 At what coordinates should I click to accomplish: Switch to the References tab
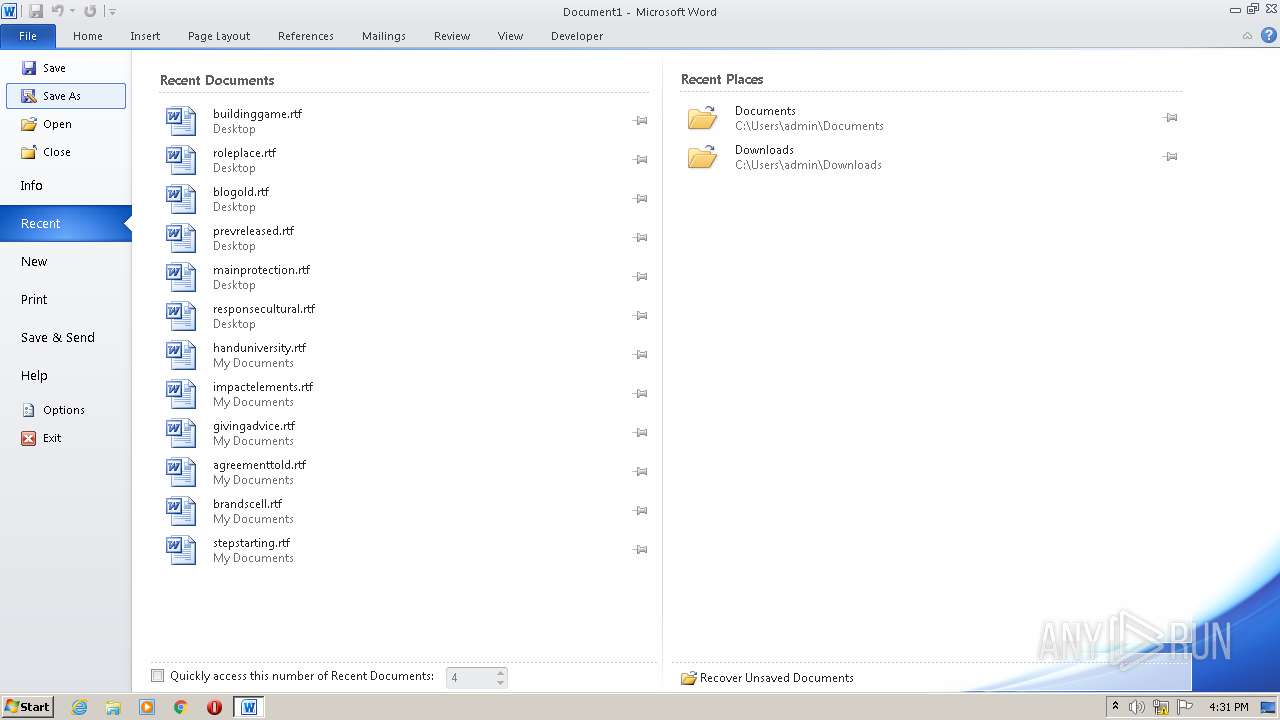point(306,36)
